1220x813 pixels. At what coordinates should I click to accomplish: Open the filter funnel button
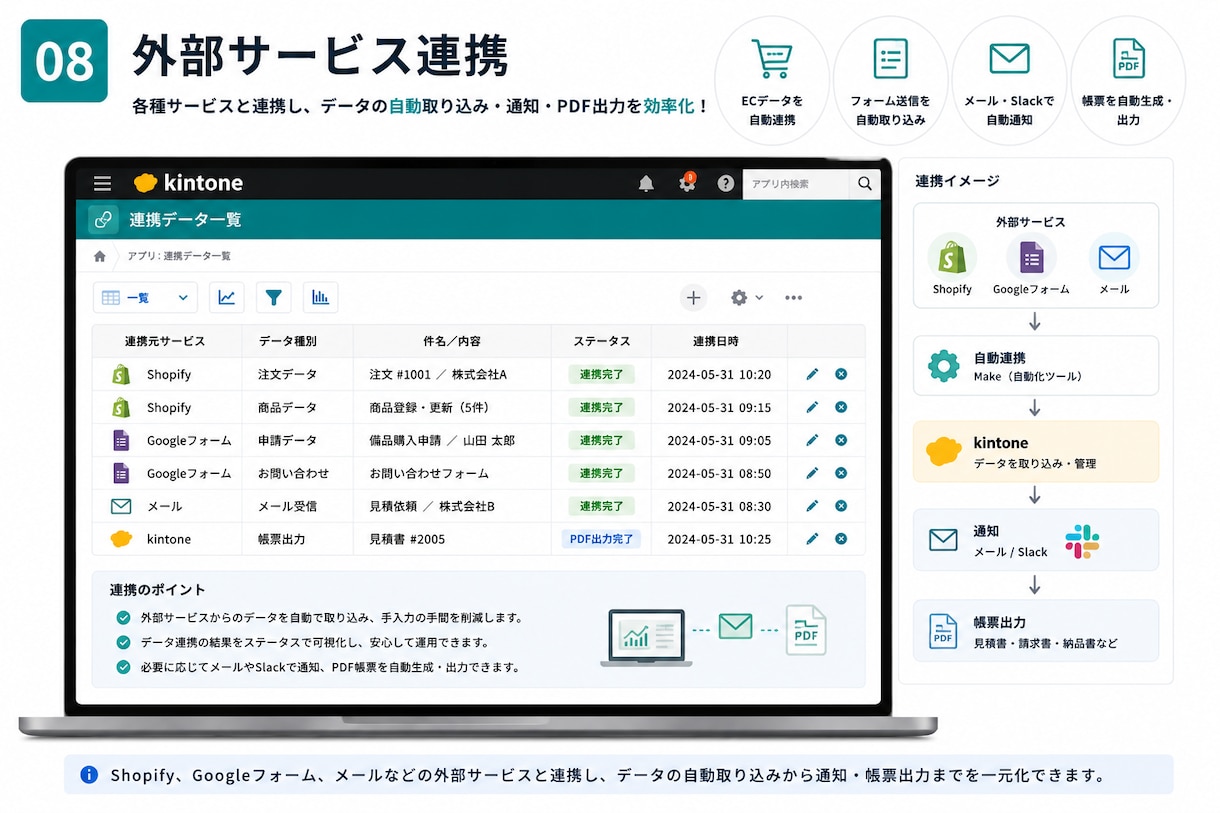point(273,297)
